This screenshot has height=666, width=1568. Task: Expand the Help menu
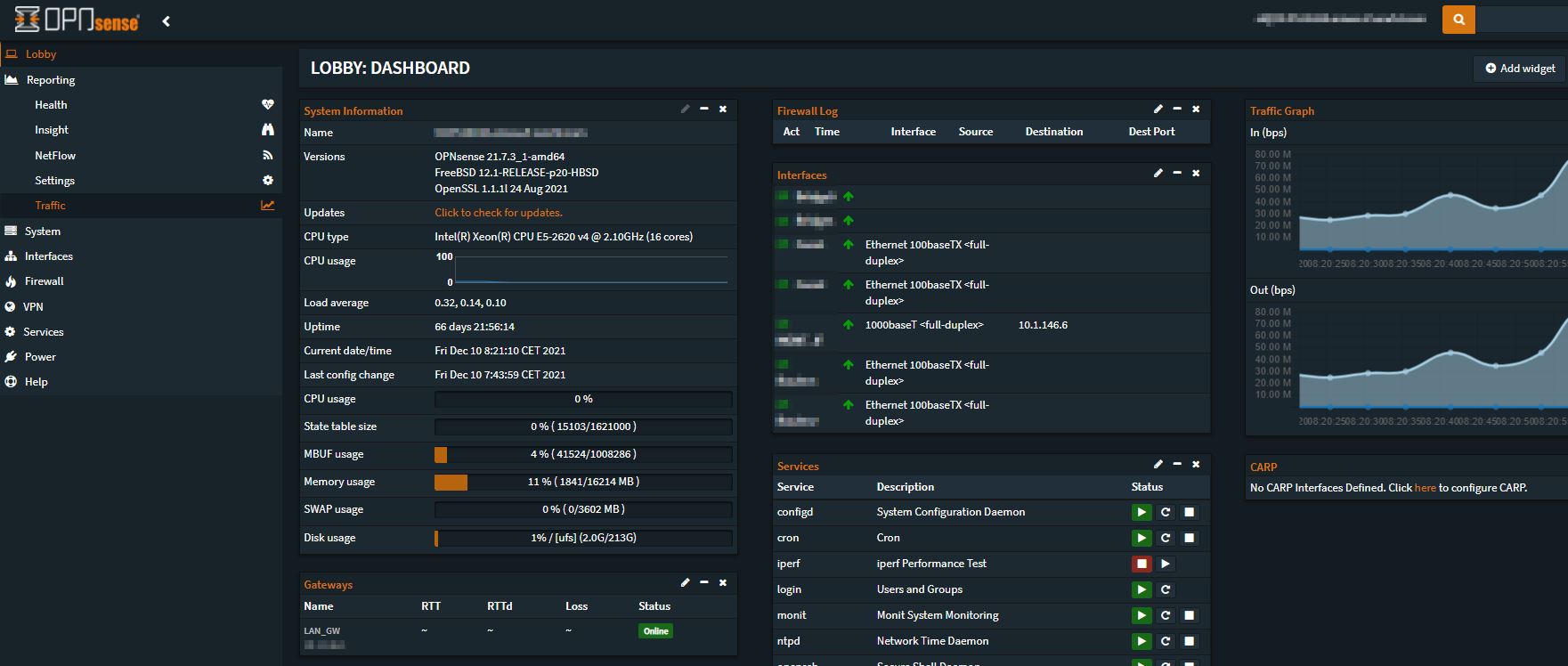point(141,381)
